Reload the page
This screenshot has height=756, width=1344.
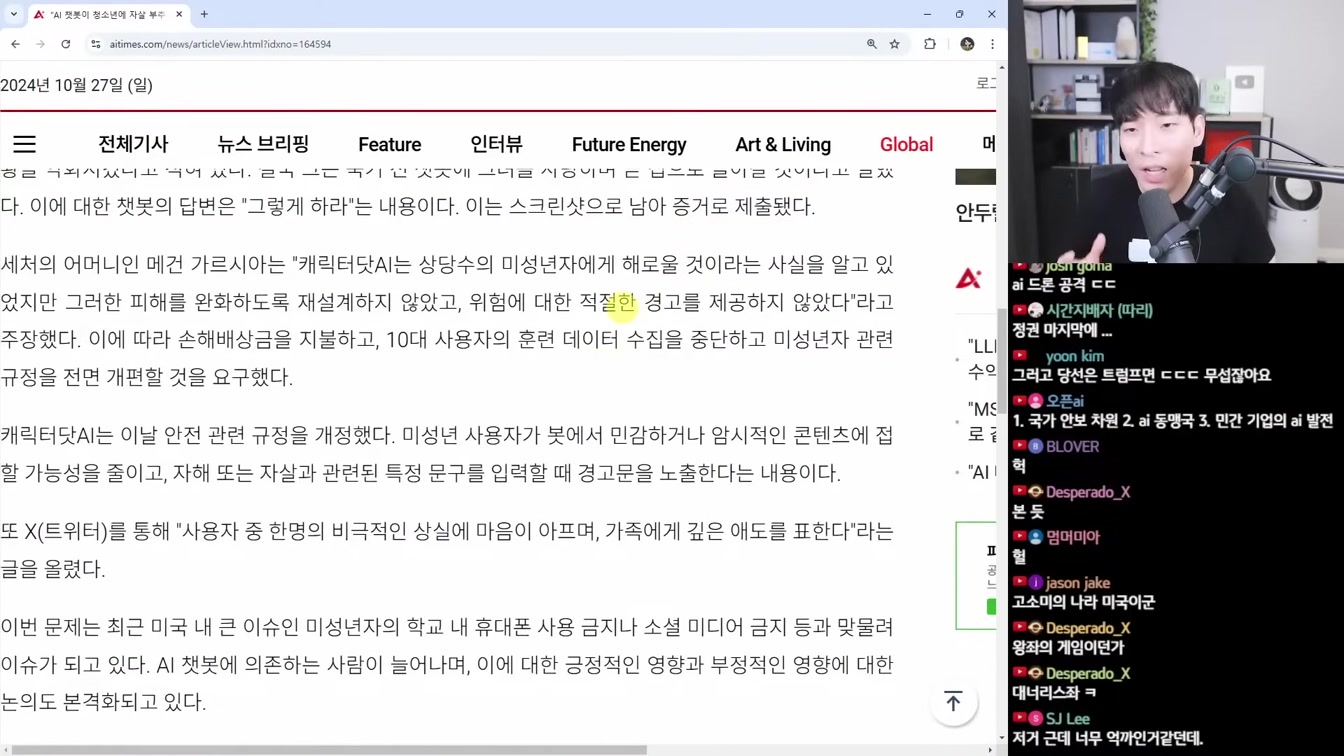66,44
